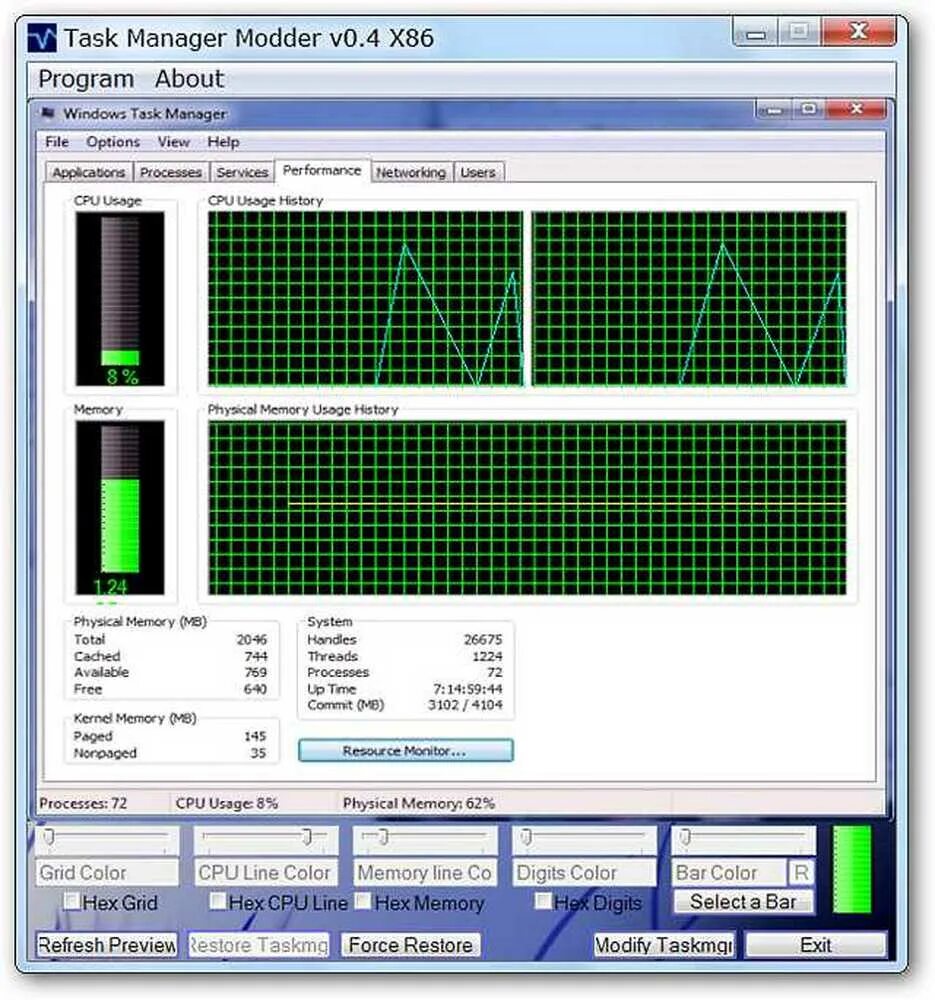Click the Modify Taskmgr button

click(664, 945)
